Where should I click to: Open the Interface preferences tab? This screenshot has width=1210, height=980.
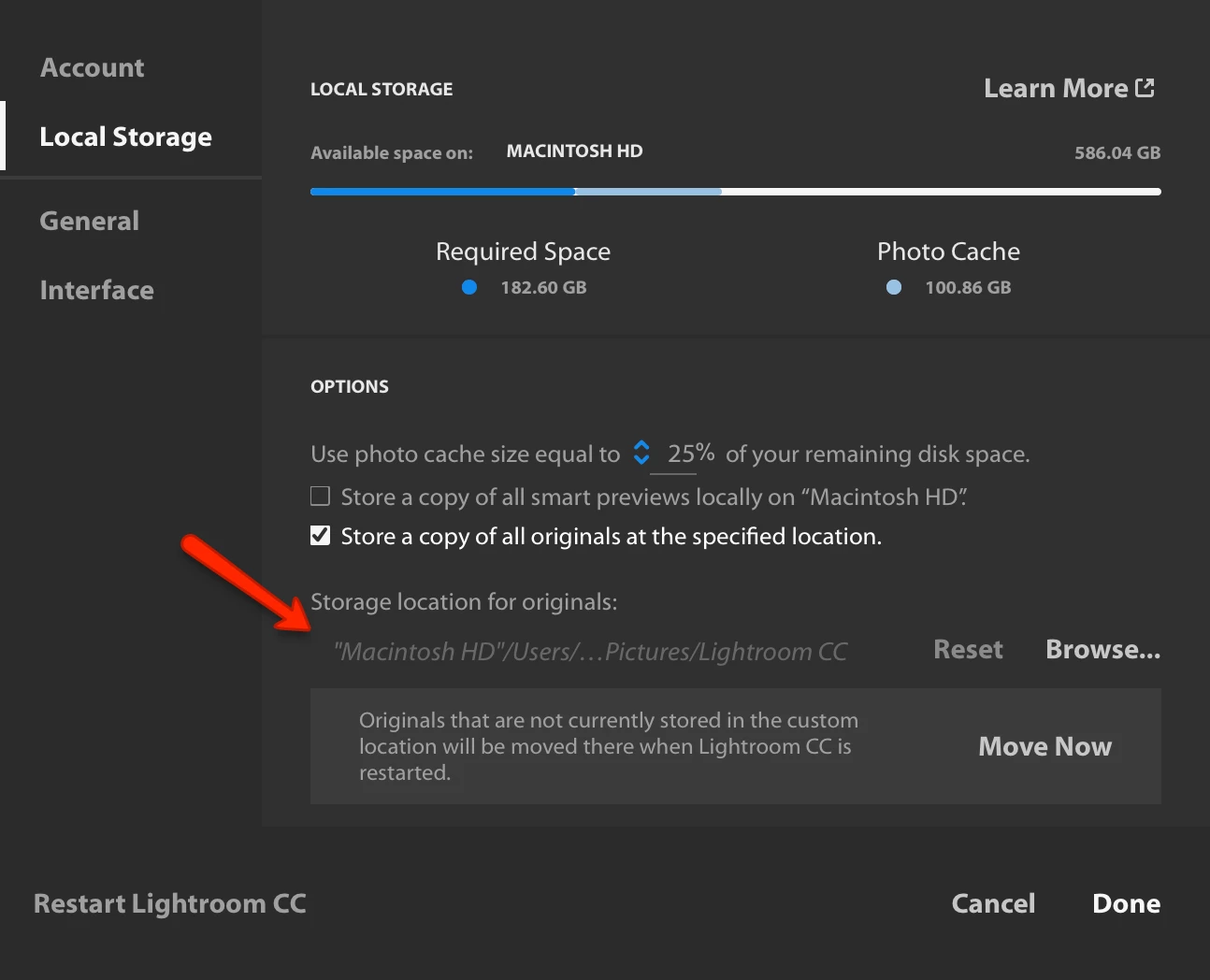[97, 290]
